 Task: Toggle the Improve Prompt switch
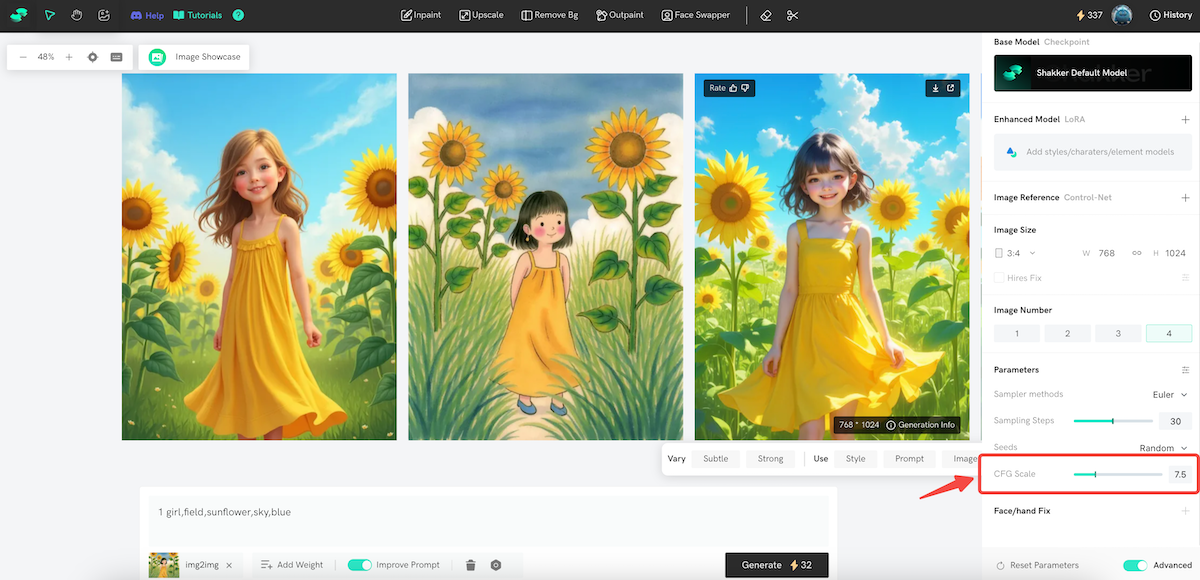point(359,565)
